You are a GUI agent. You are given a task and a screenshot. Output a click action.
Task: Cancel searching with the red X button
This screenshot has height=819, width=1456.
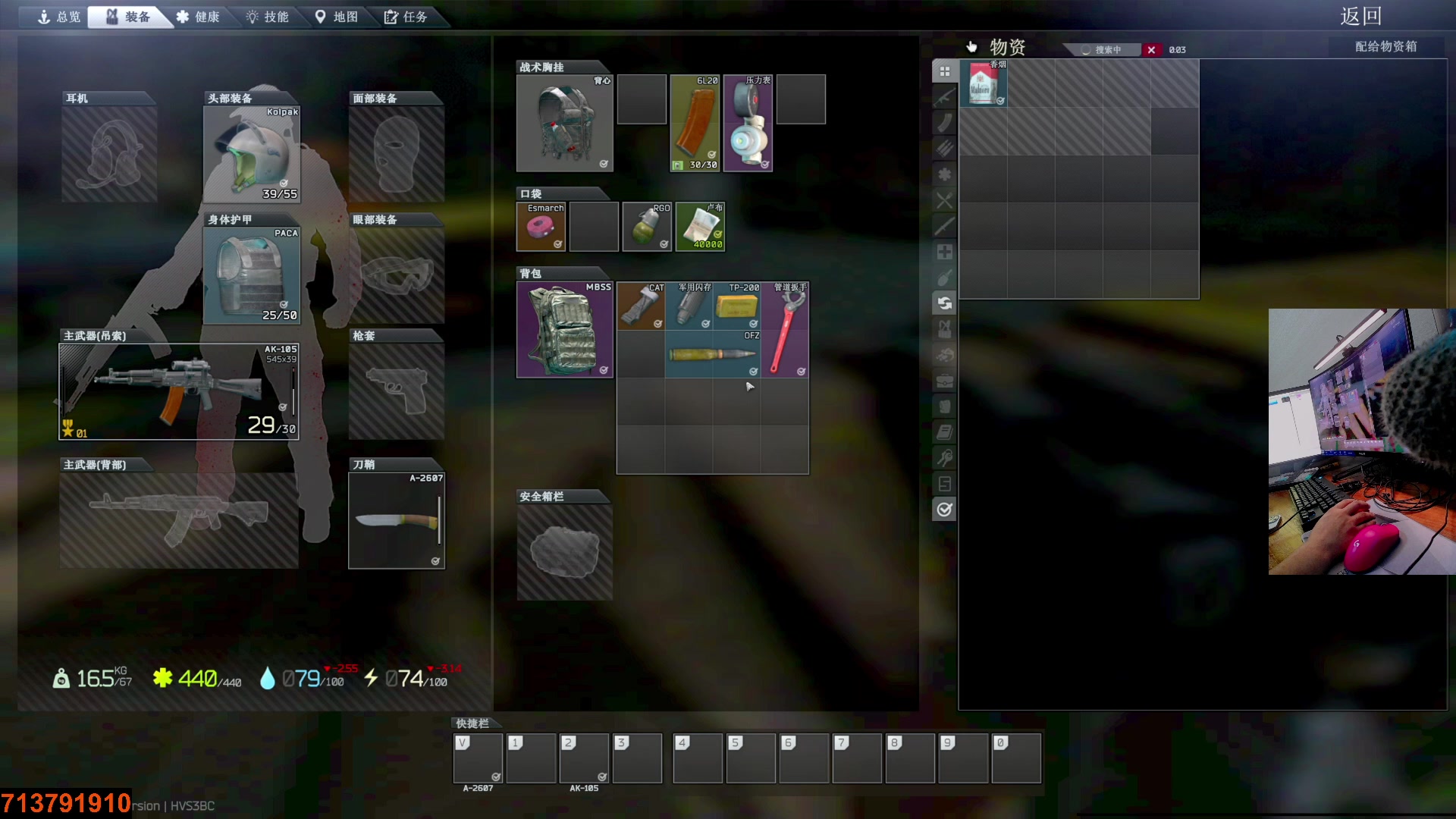[1151, 50]
